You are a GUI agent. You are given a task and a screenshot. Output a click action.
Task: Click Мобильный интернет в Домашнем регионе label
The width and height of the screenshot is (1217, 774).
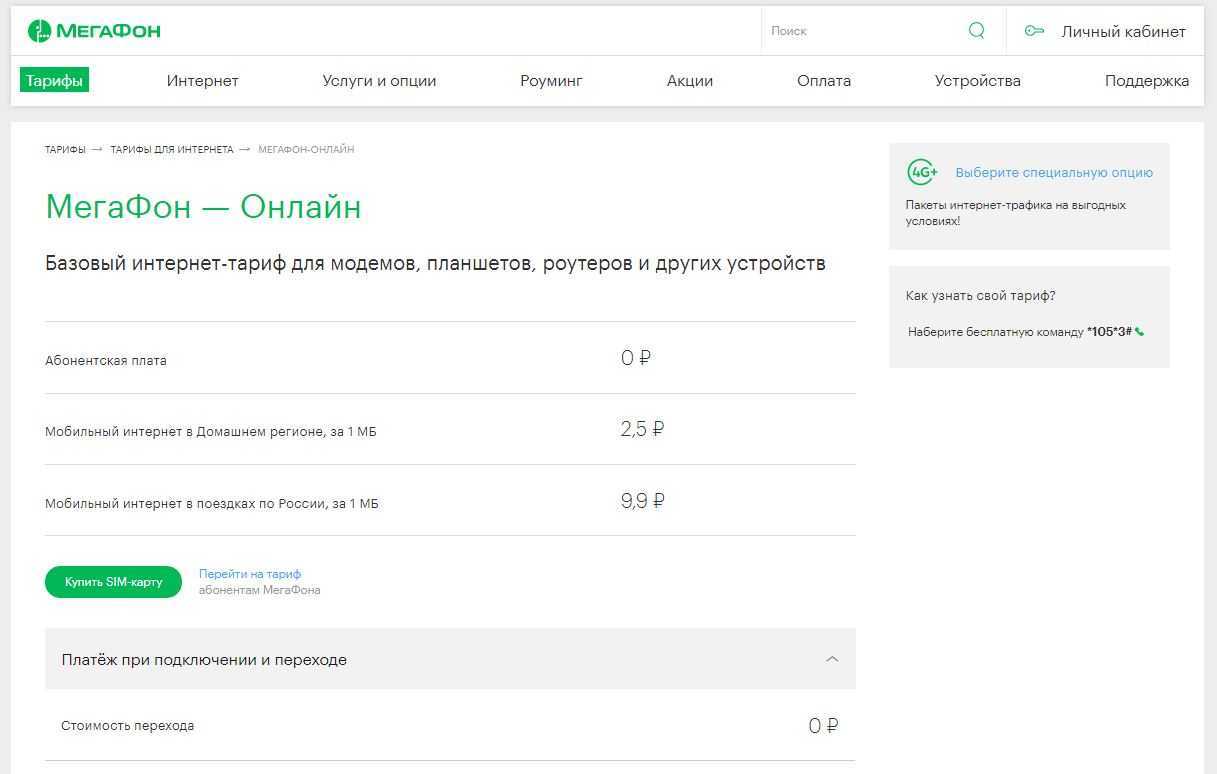(x=211, y=432)
